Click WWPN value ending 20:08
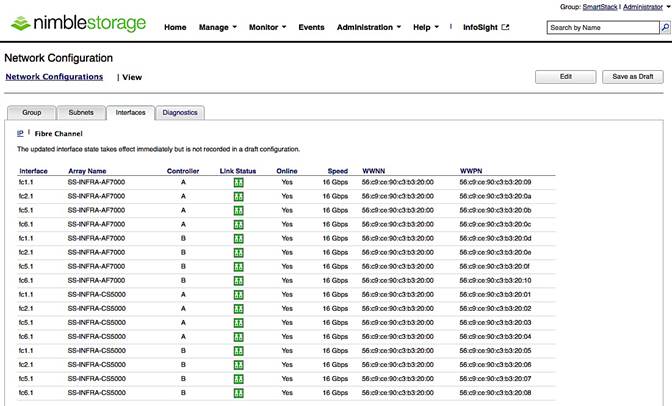Image resolution: width=672 pixels, height=406 pixels. 495,393
